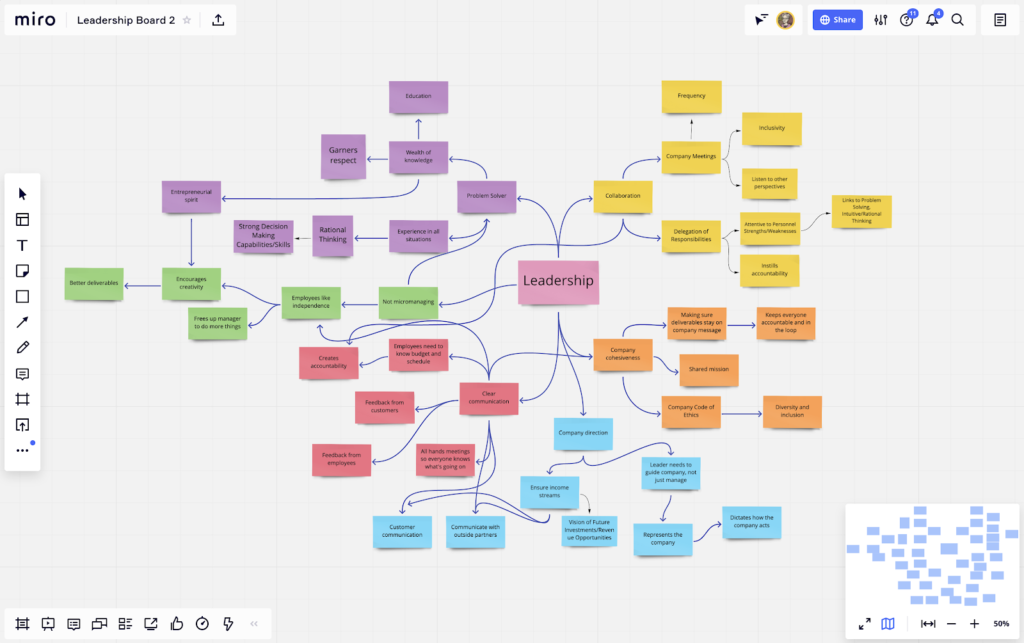This screenshot has height=643, width=1024.
Task: Click the pink Leadership sticky note
Action: coord(558,282)
